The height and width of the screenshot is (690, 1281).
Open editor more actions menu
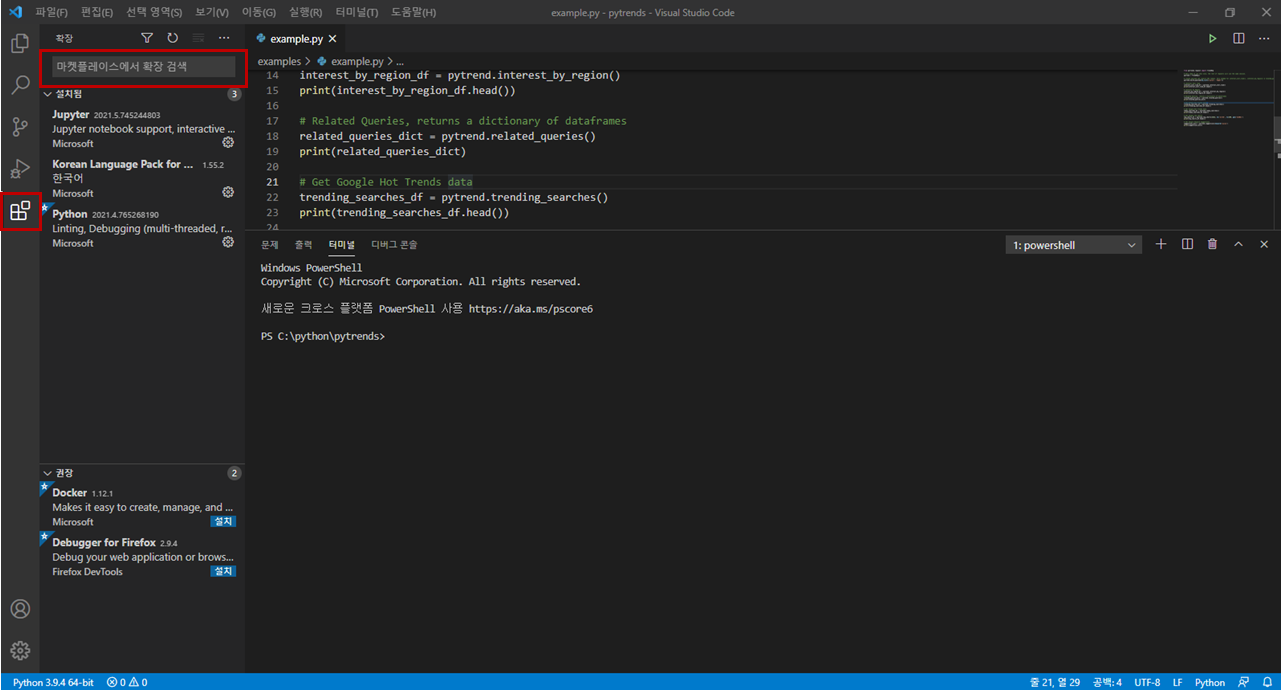click(x=1263, y=39)
